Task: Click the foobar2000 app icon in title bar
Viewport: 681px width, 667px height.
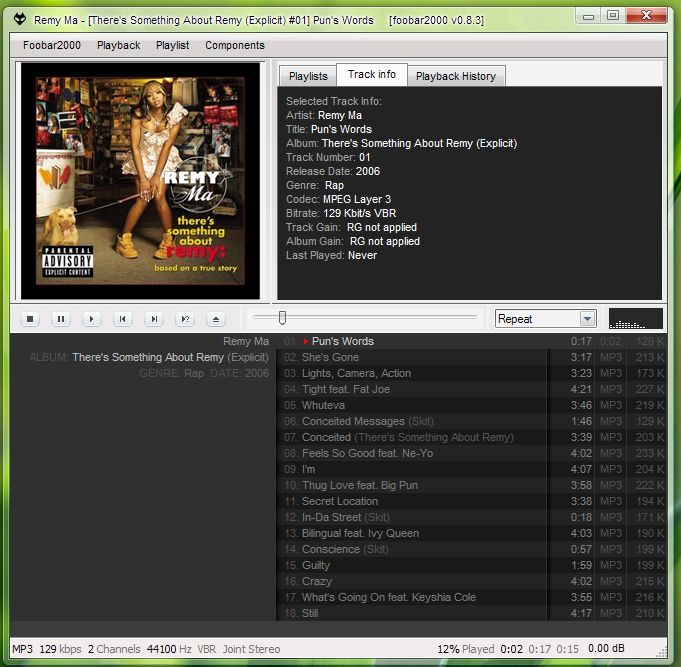Action: (20, 19)
